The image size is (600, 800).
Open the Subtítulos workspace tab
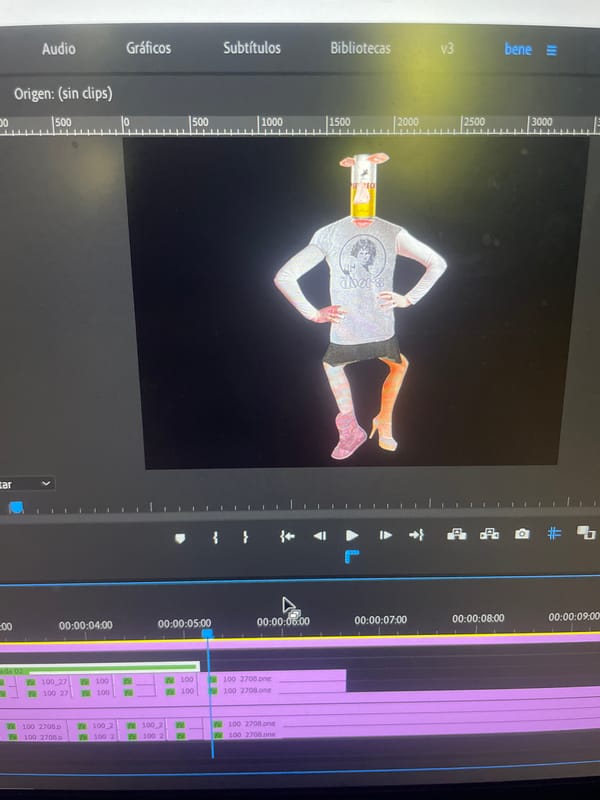pyautogui.click(x=252, y=48)
